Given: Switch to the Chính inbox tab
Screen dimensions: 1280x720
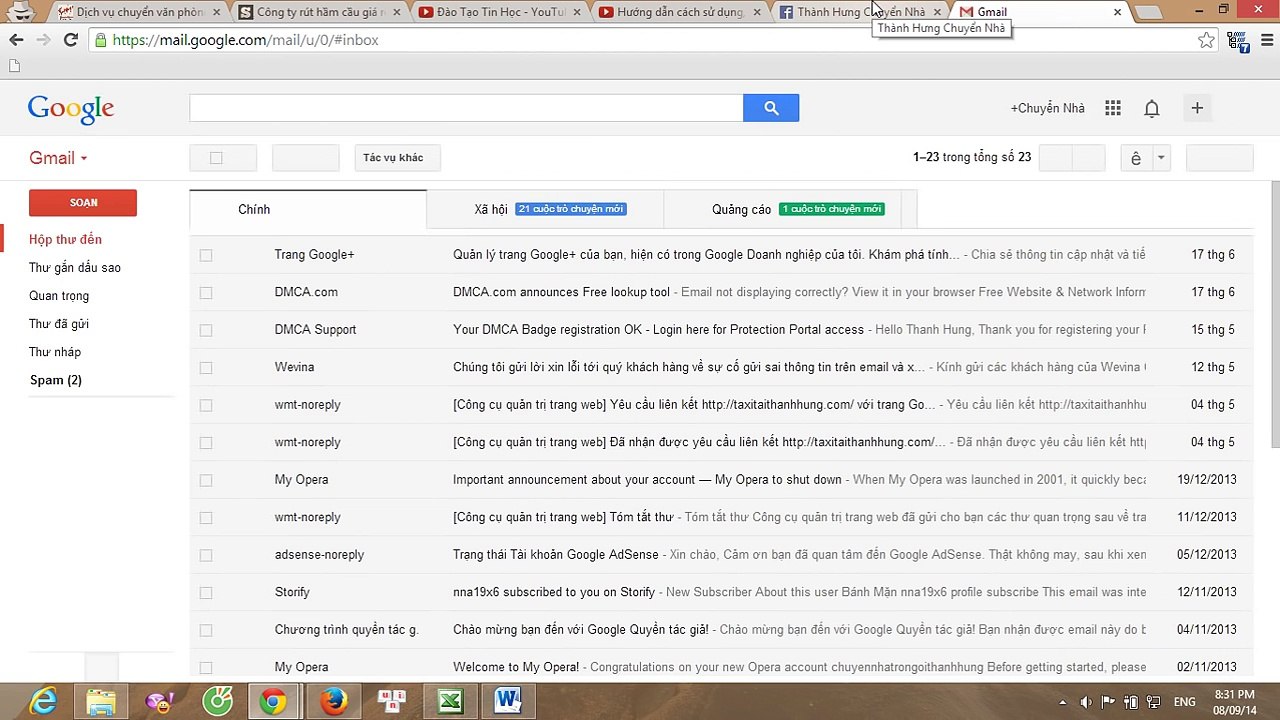Looking at the screenshot, I should [x=308, y=209].
